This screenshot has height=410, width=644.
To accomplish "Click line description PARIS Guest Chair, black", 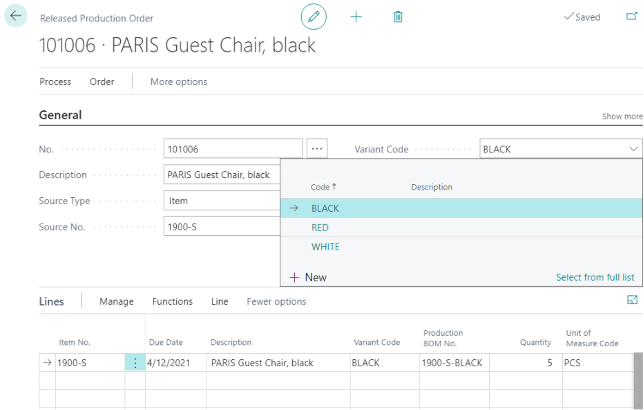I will pyautogui.click(x=278, y=363).
